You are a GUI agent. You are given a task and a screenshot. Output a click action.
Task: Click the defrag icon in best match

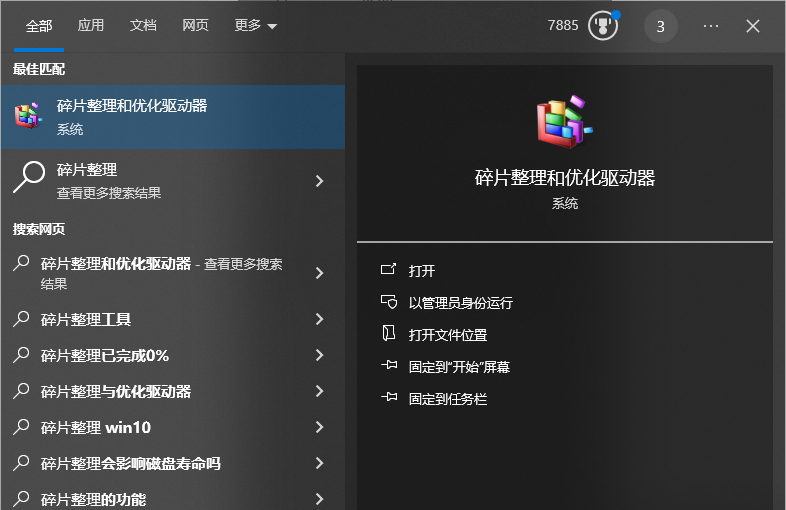point(28,116)
